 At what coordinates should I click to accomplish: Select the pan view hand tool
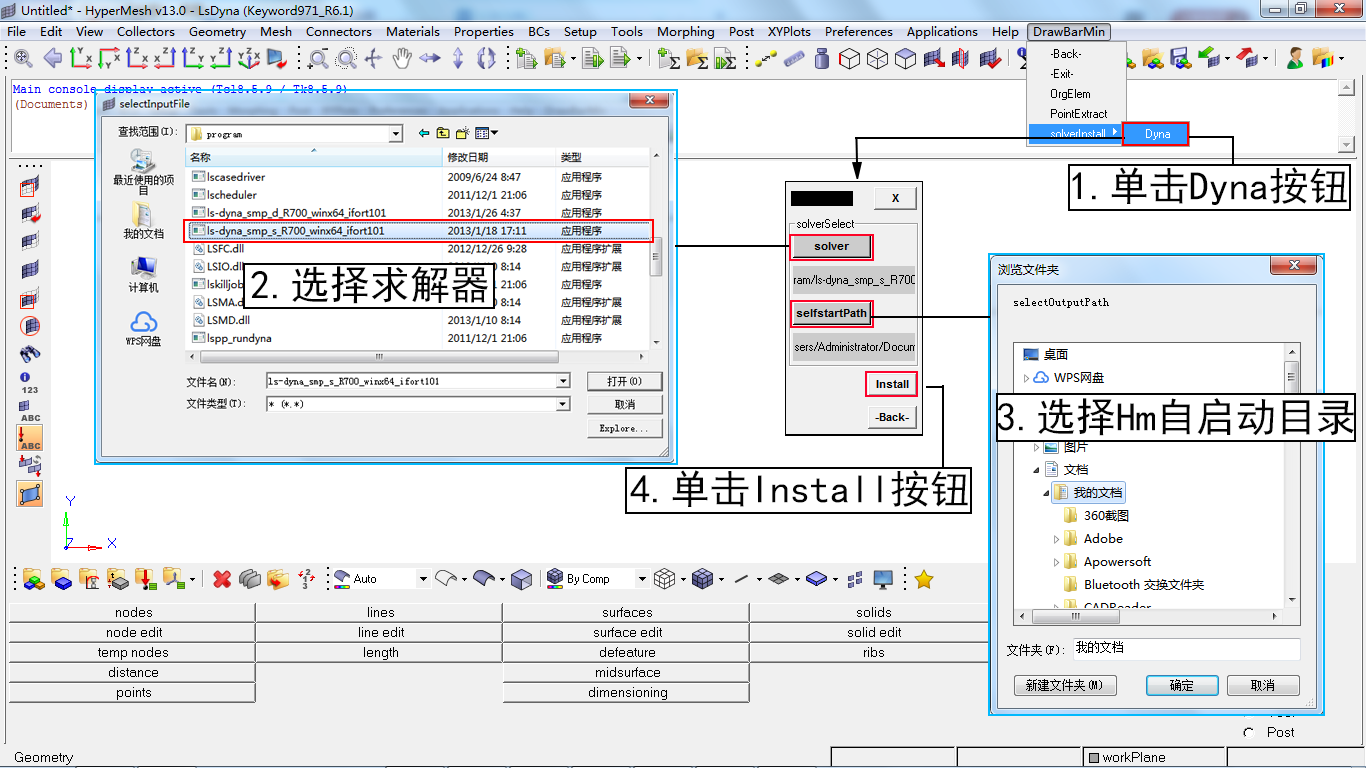[x=402, y=60]
